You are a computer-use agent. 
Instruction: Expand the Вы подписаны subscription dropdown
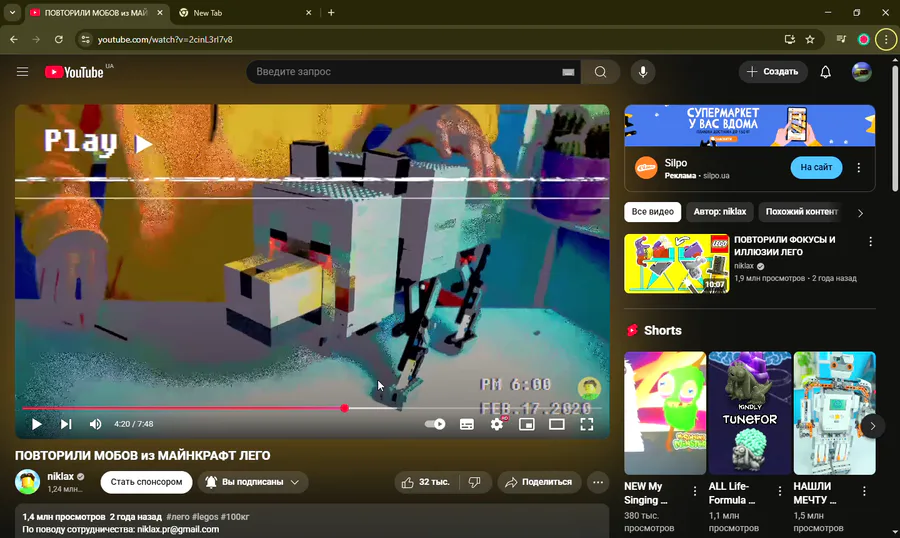coord(253,482)
